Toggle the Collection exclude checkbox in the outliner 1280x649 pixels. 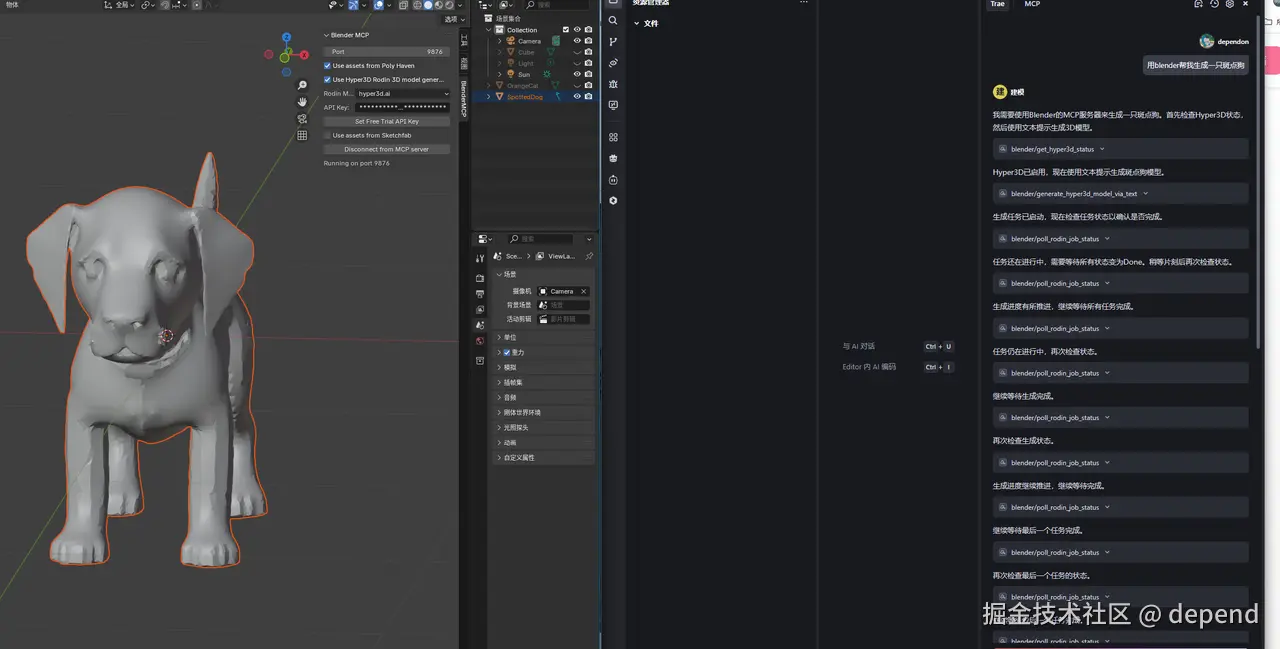566,30
